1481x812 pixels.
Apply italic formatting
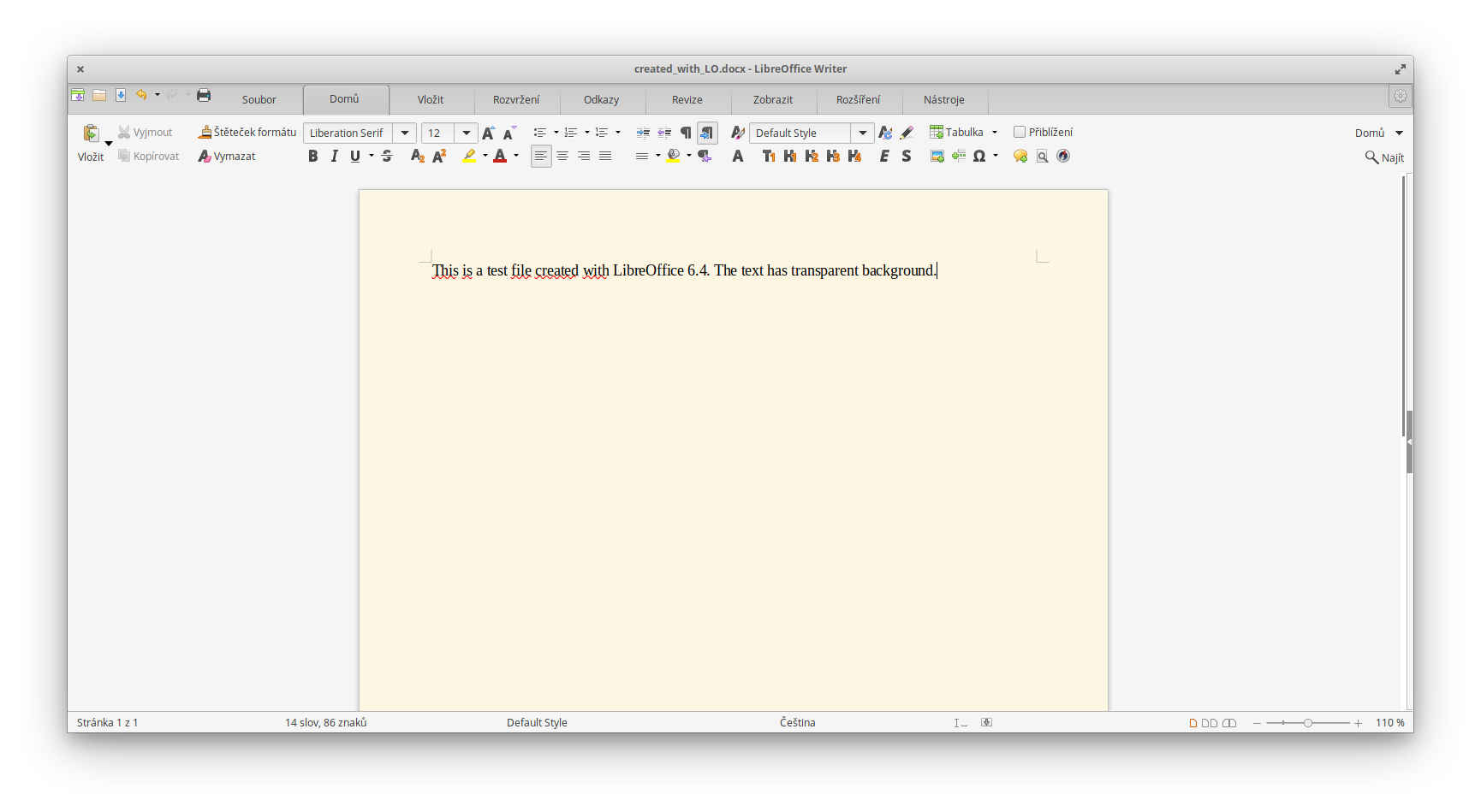(x=334, y=156)
